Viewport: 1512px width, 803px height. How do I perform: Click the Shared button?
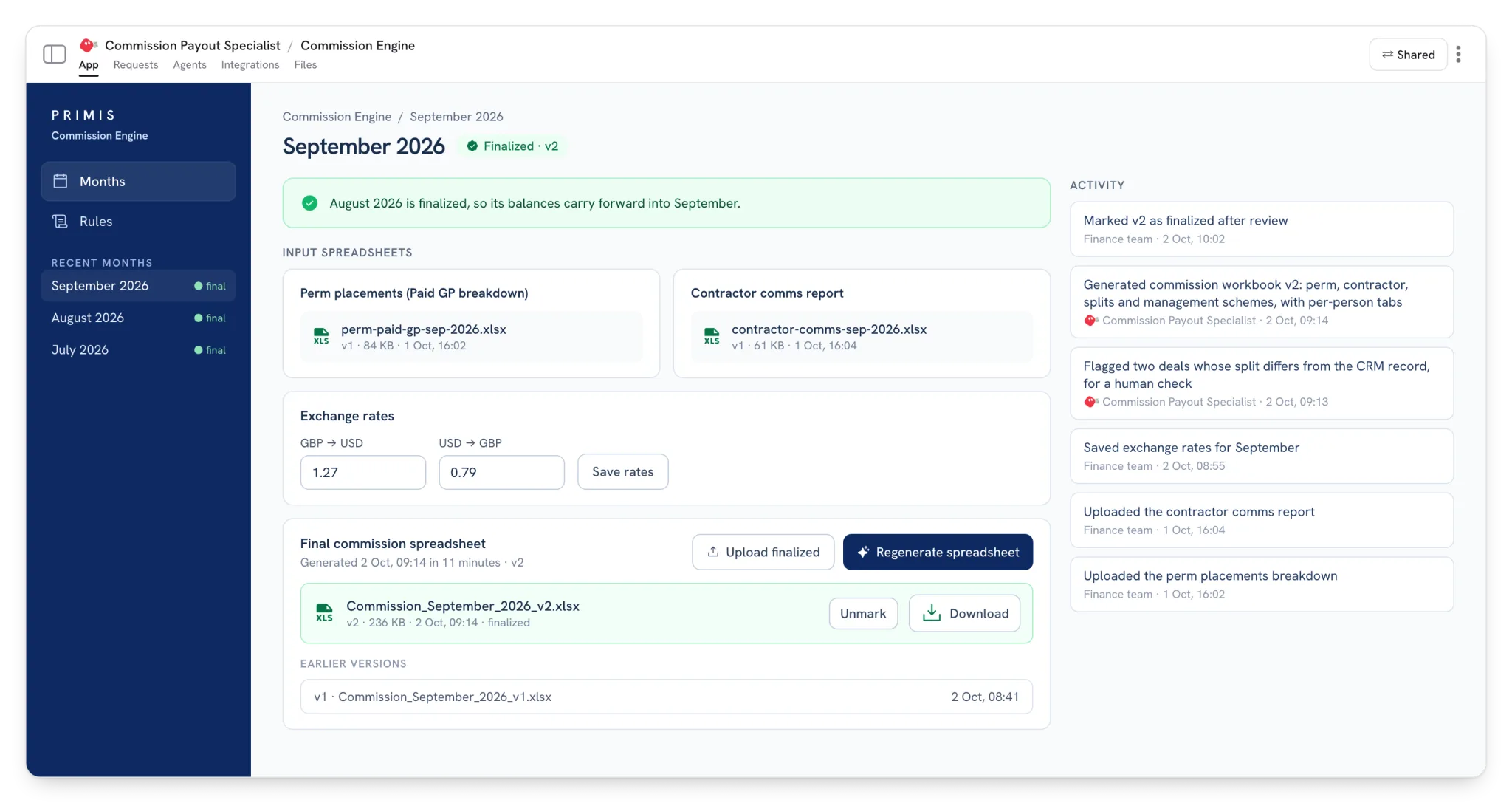tap(1408, 55)
